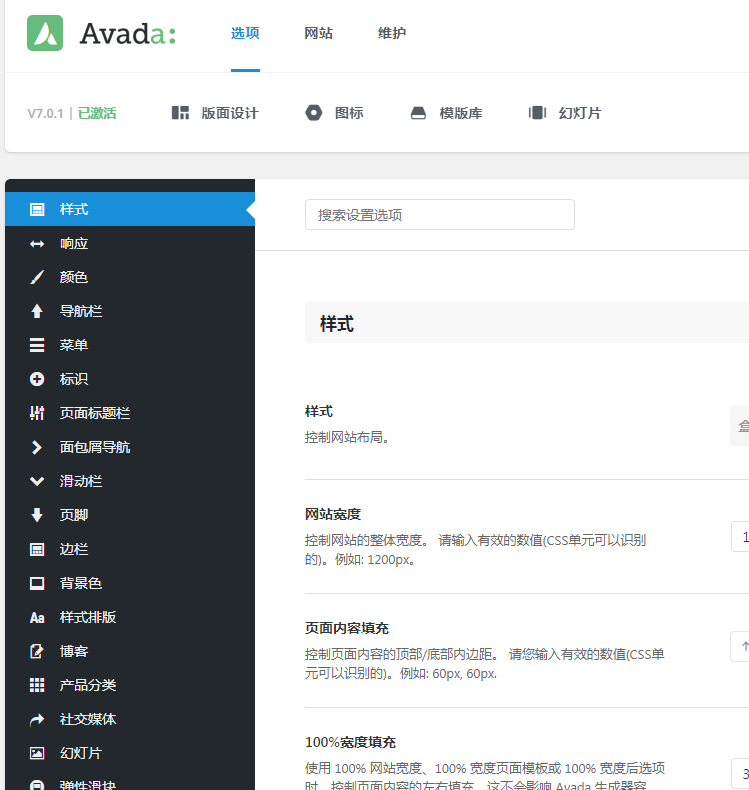Open the 图标 link
Screen dimensions: 749x790
click(349, 113)
